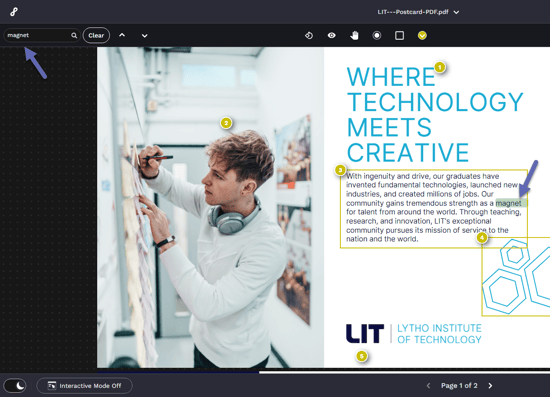Viewport: 550px width, 397px height.
Task: Open annotation marker 3 beside the paragraph
Action: click(x=340, y=170)
